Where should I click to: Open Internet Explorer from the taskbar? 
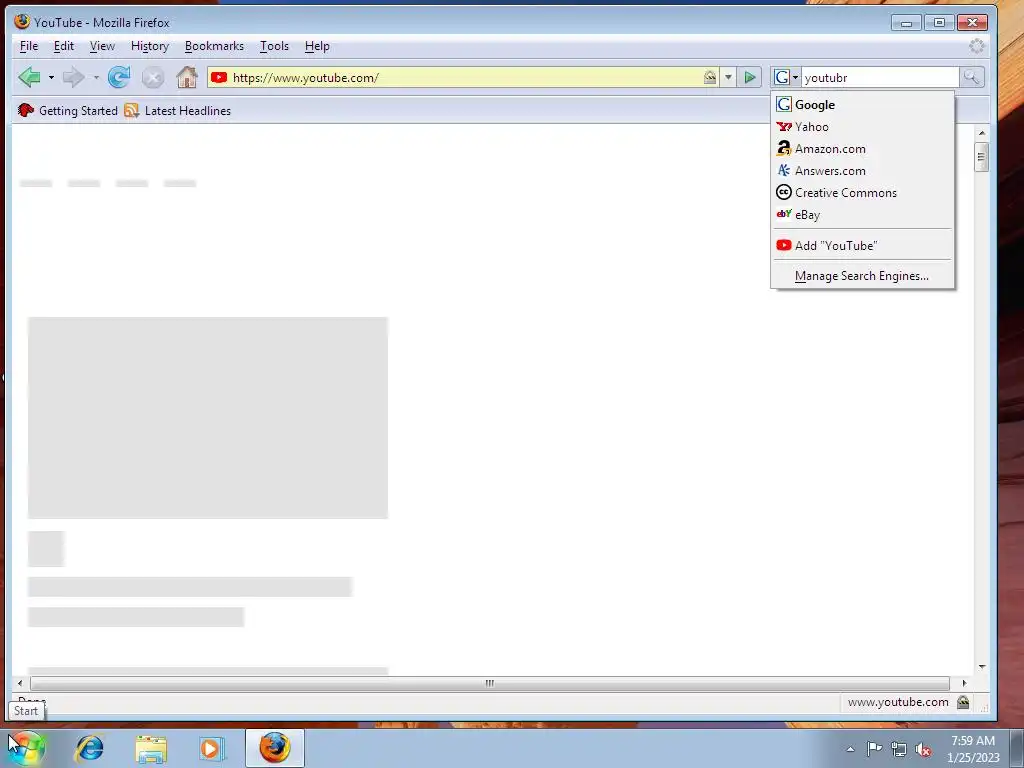click(x=89, y=748)
